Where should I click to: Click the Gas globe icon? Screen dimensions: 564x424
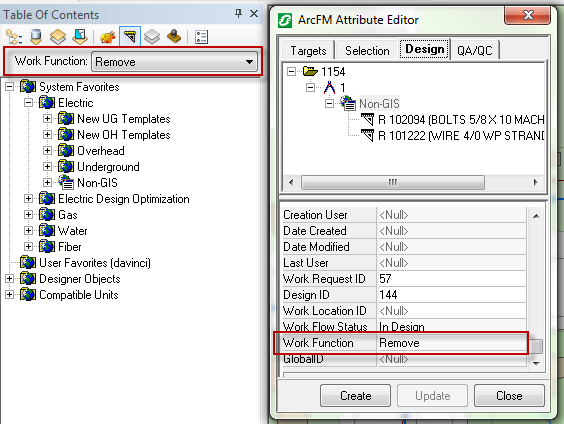[47, 215]
